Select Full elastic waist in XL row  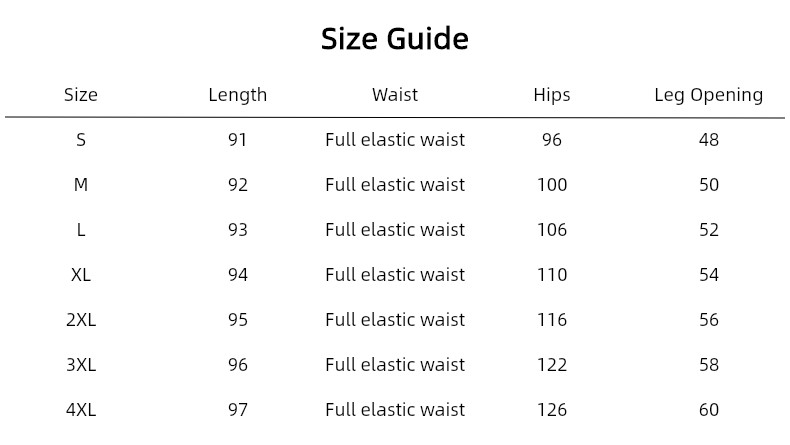pos(395,275)
